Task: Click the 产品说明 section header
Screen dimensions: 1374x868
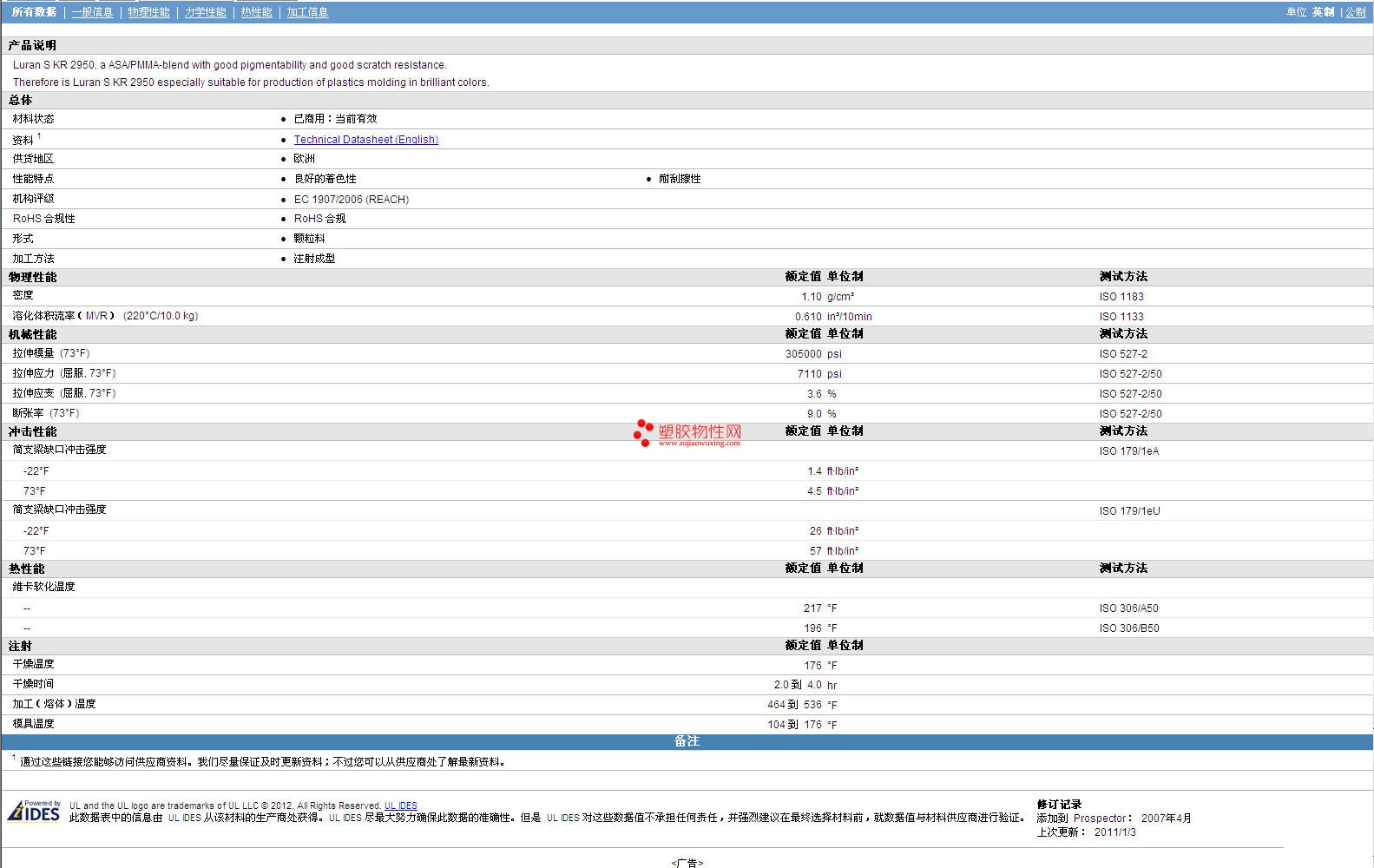Action: pos(32,45)
